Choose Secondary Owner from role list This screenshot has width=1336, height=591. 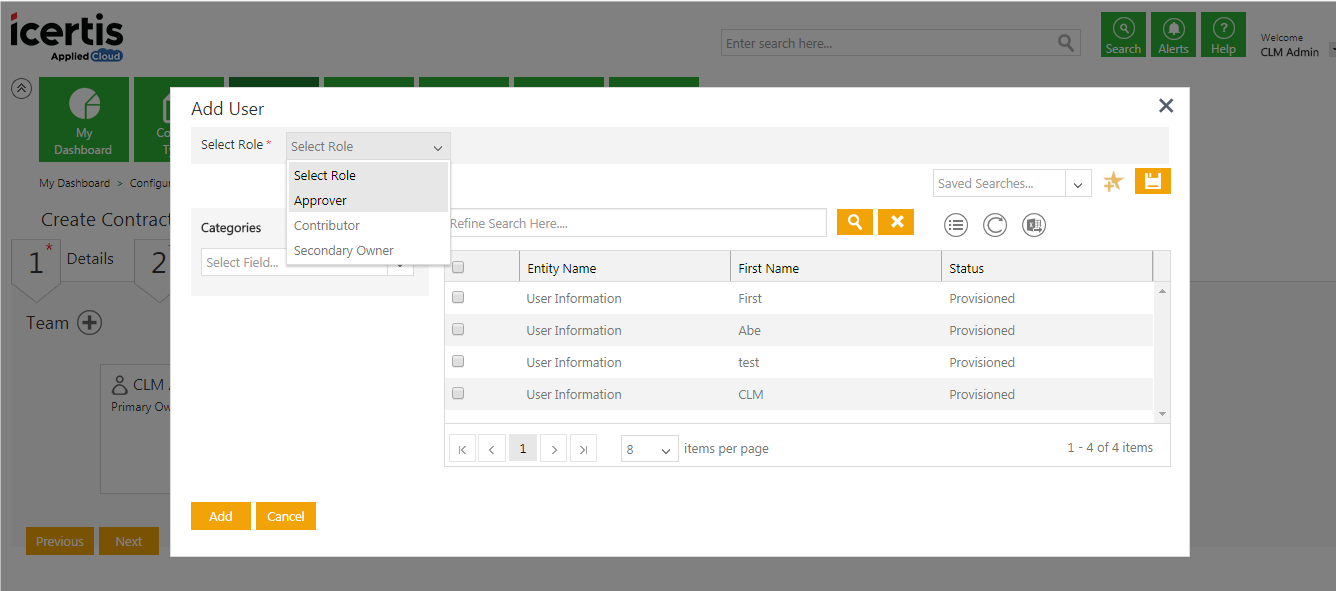368,250
